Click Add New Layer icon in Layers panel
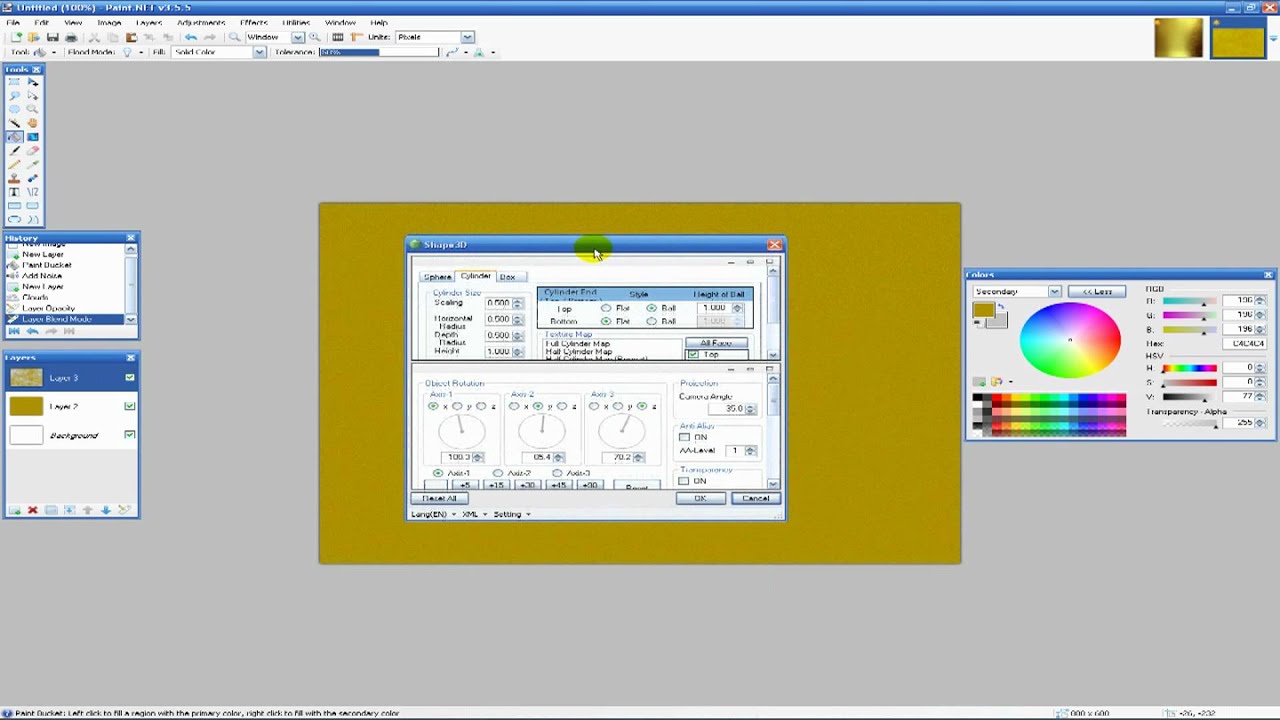Image resolution: width=1280 pixels, height=720 pixels. click(15, 510)
